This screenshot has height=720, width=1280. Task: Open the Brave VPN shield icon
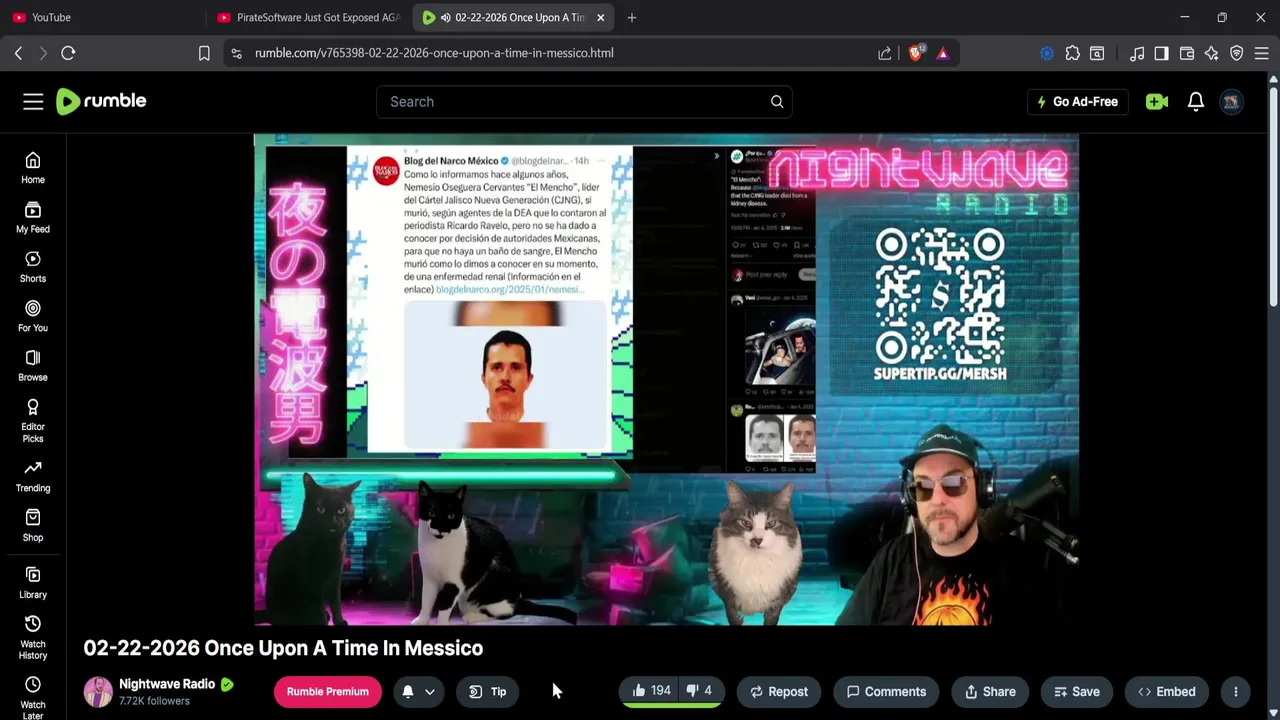click(1237, 53)
